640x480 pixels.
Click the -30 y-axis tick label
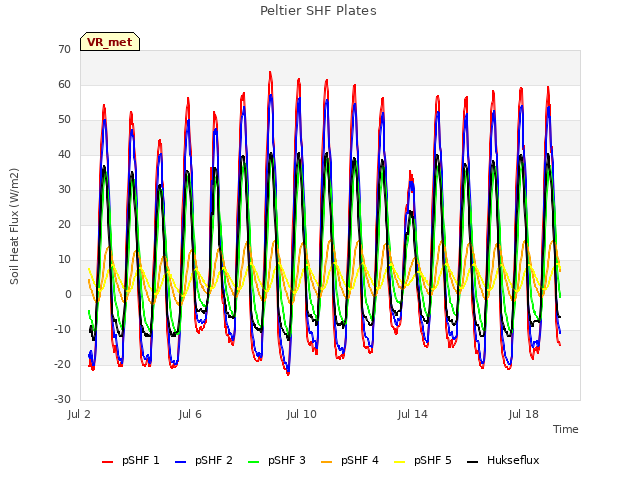click(62, 399)
